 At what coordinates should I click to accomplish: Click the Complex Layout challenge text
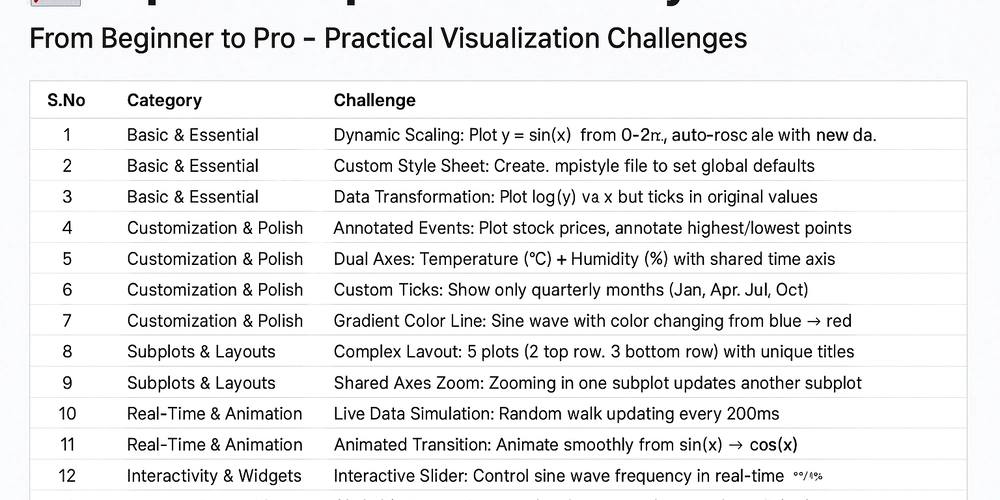tap(594, 351)
